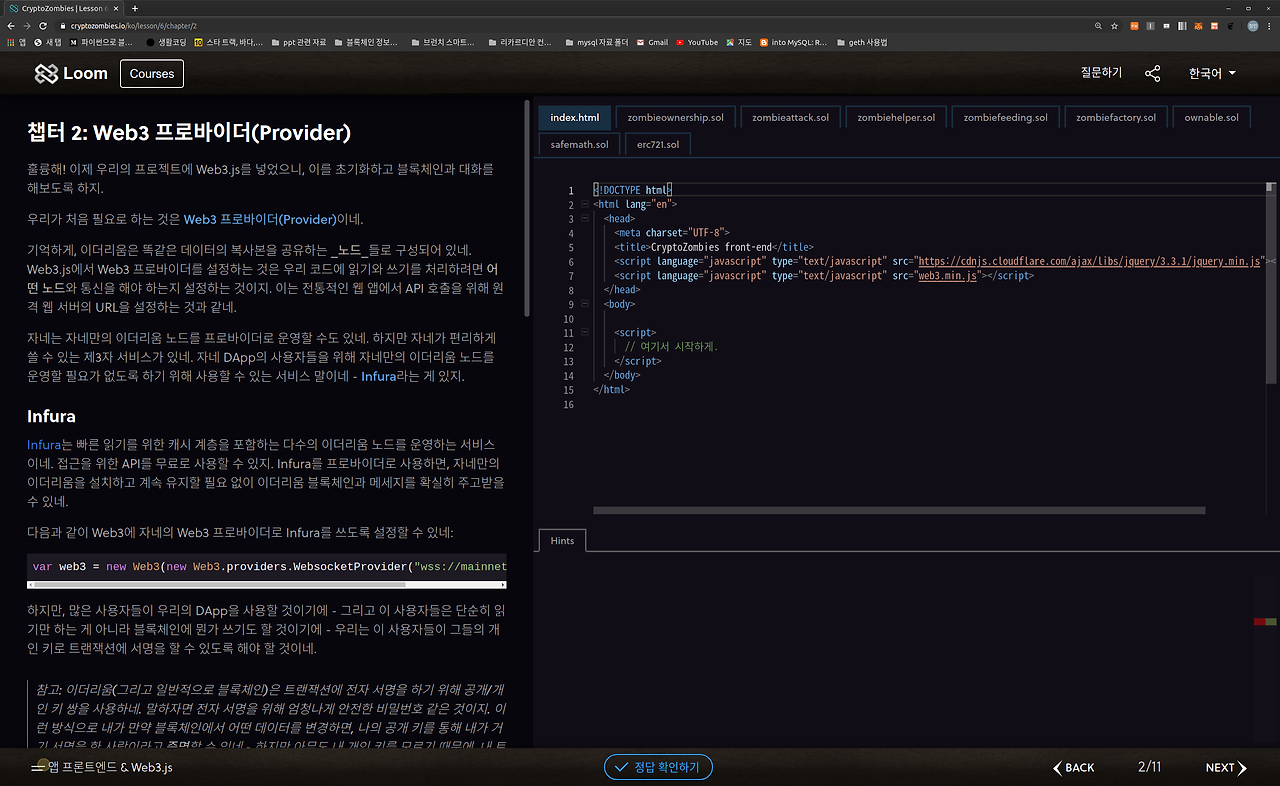Viewport: 1280px width, 786px height.
Task: Switch to the zombieownership.sol tab
Action: click(x=675, y=117)
